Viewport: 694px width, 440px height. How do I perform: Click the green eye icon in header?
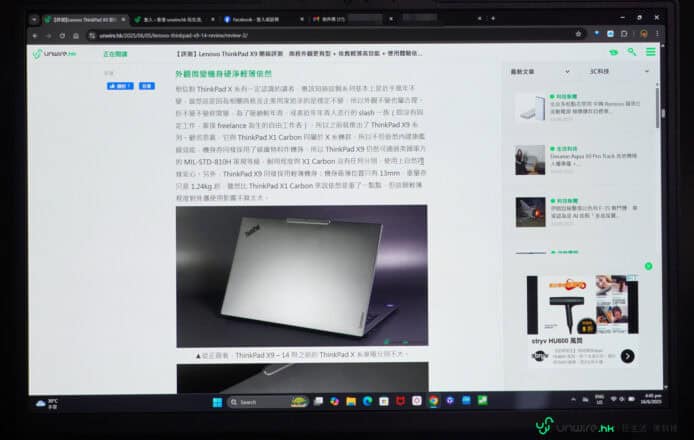(x=613, y=52)
